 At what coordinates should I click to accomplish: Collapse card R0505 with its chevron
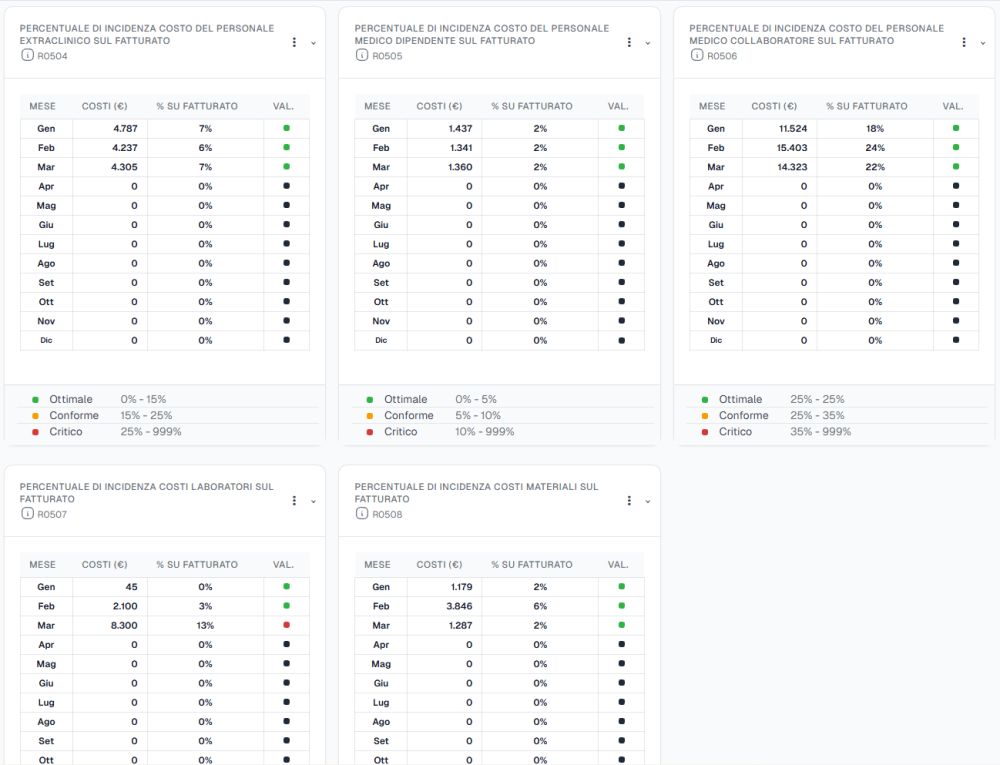pos(648,43)
